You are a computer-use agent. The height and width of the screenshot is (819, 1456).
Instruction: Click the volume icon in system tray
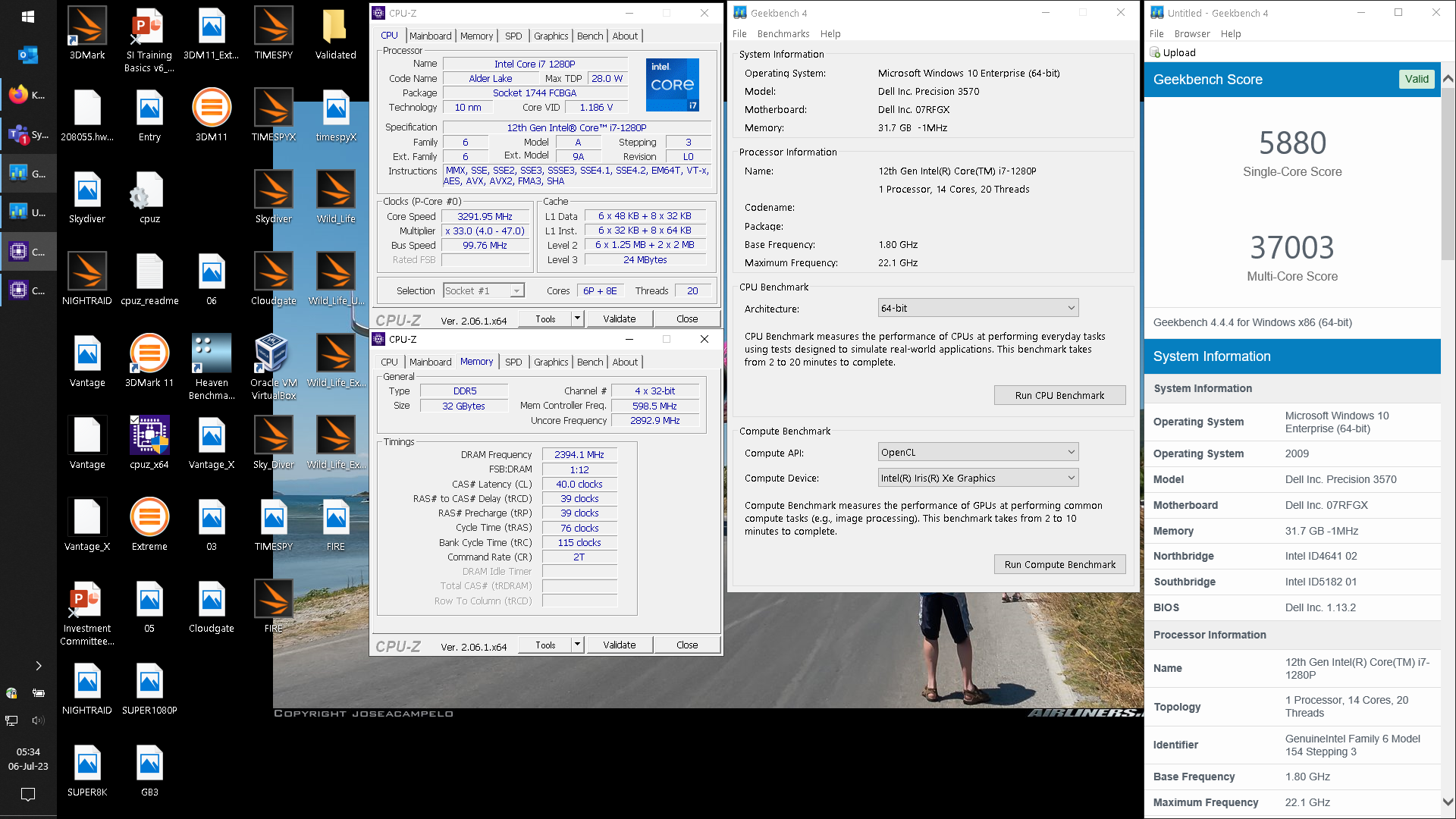tap(38, 720)
